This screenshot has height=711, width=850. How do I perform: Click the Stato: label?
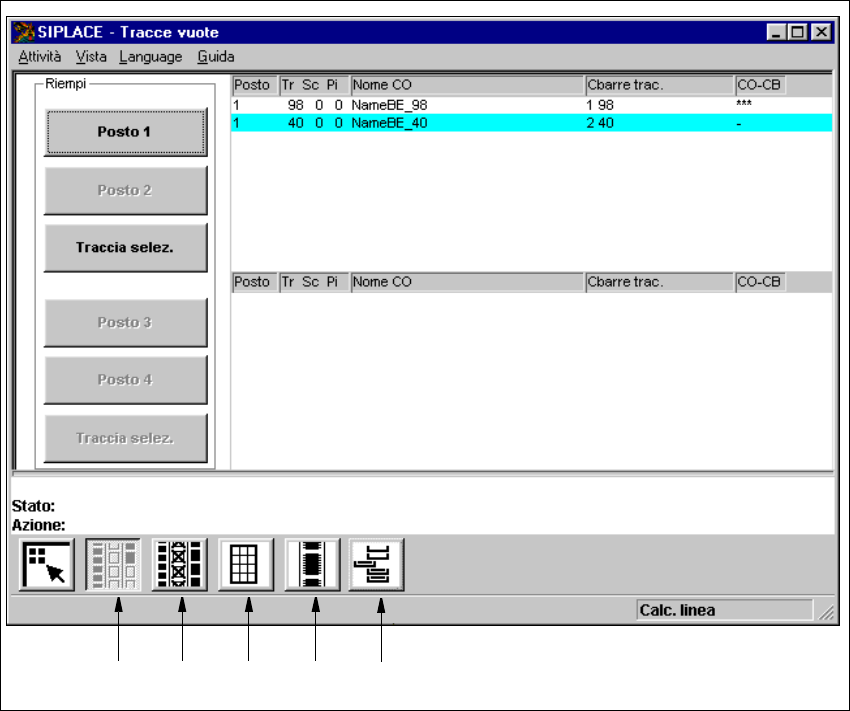tap(34, 506)
